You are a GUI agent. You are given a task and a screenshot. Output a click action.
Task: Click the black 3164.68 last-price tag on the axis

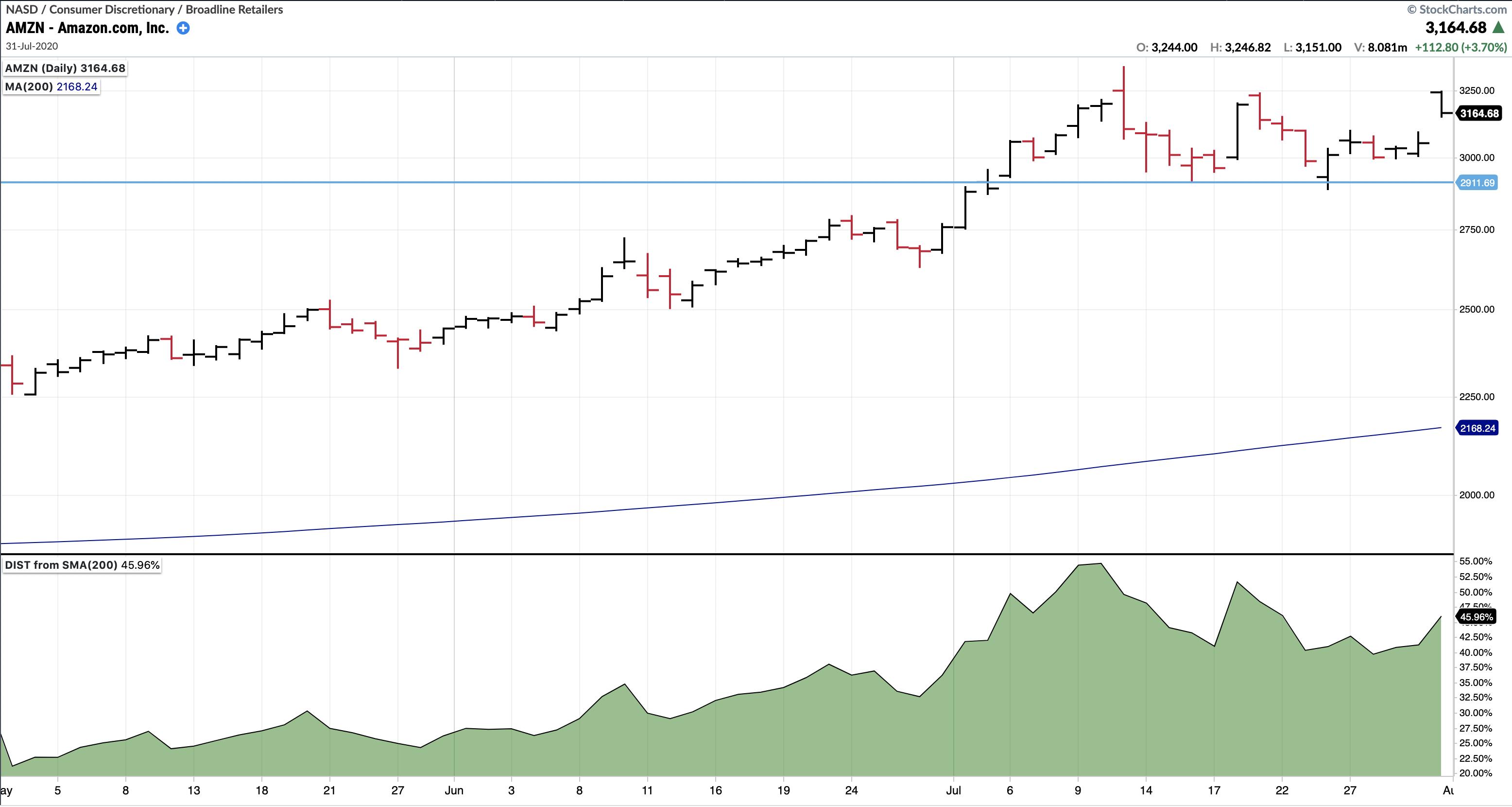click(x=1478, y=113)
